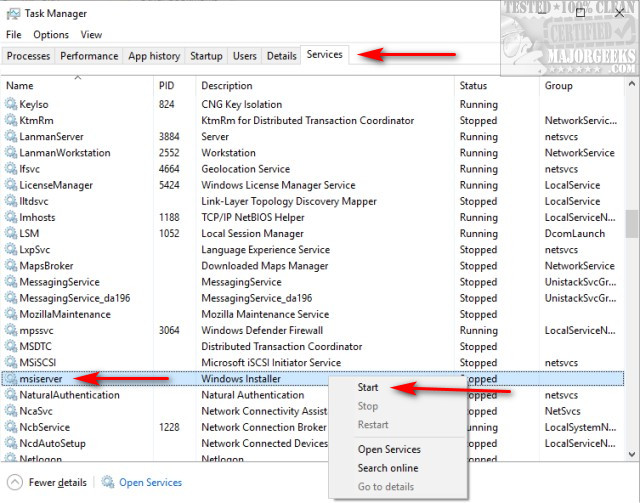Click the gear icon beside MSiSCSI
The image size is (640, 503).
(11, 362)
